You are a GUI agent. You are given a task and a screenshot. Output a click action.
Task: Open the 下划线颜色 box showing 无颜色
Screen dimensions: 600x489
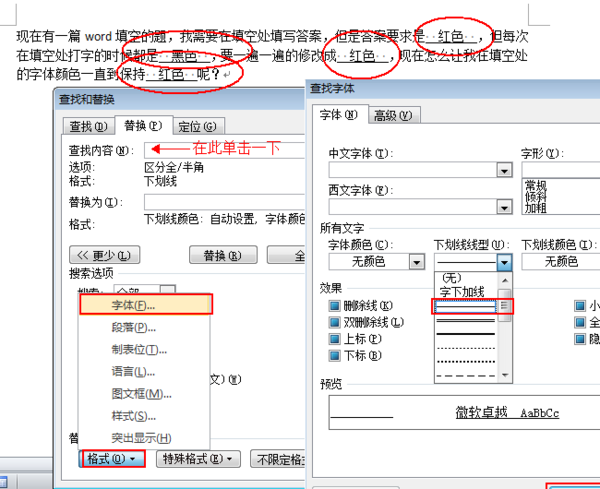tap(561, 262)
